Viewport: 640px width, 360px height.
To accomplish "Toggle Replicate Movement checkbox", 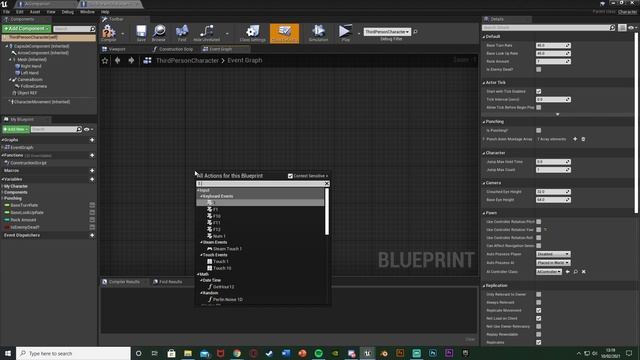I will pos(539,311).
